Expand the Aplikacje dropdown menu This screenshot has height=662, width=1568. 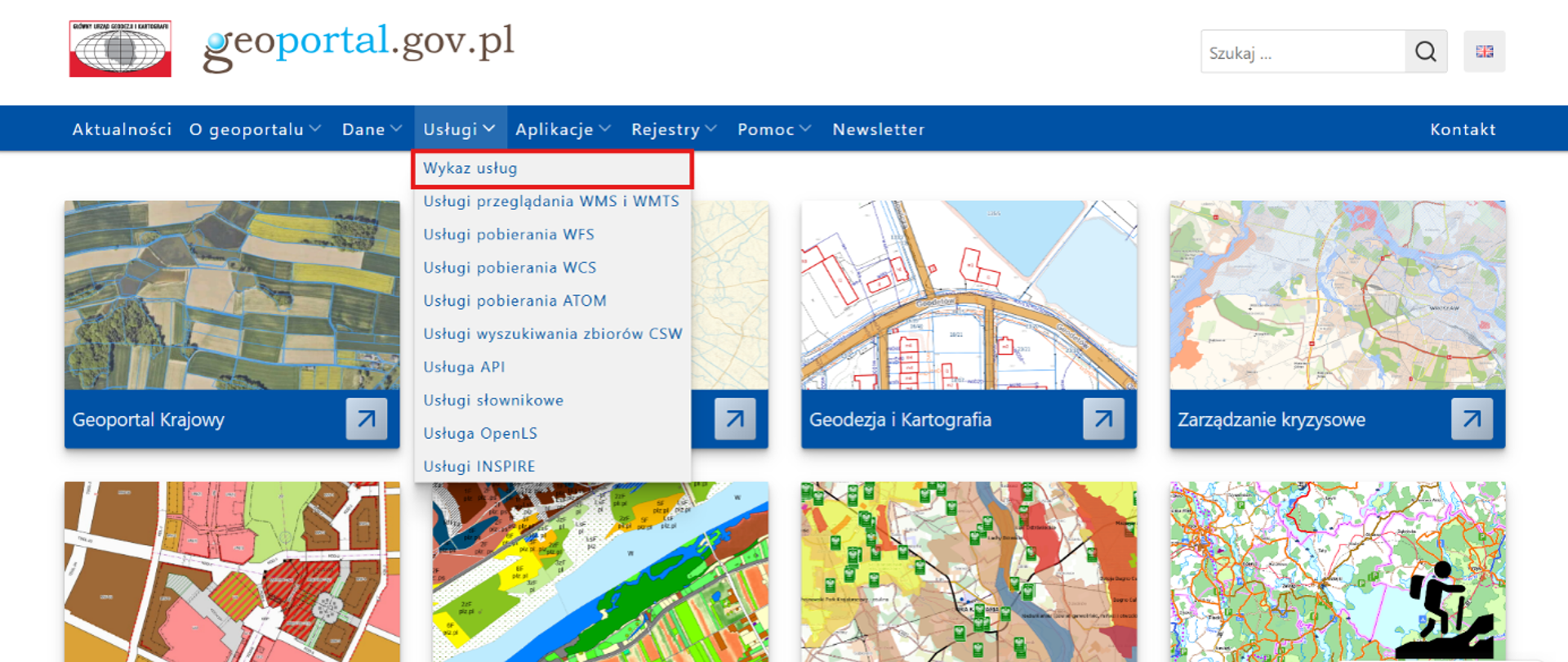[563, 129]
